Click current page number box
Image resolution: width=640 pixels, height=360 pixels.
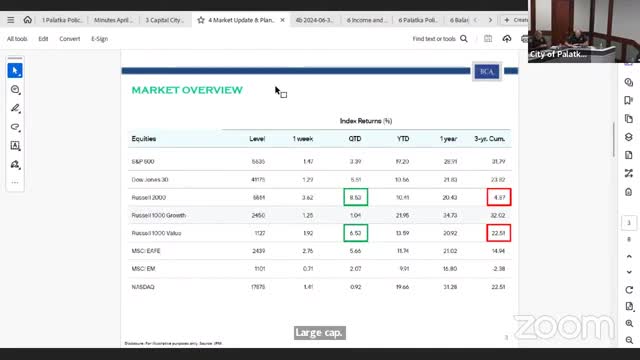(629, 223)
